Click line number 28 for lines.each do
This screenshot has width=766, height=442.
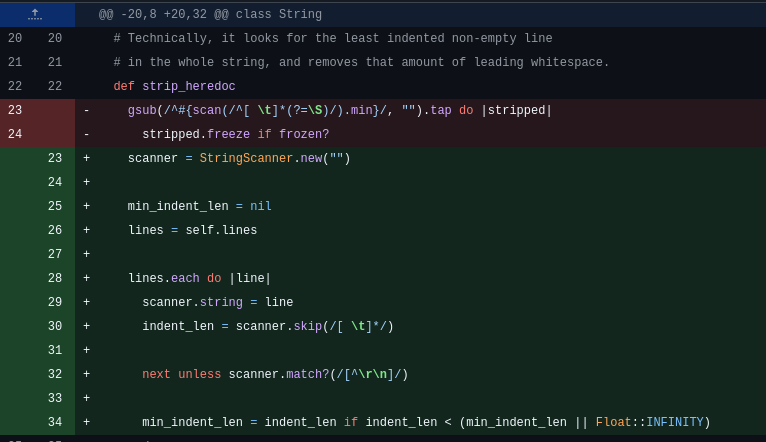coord(55,278)
